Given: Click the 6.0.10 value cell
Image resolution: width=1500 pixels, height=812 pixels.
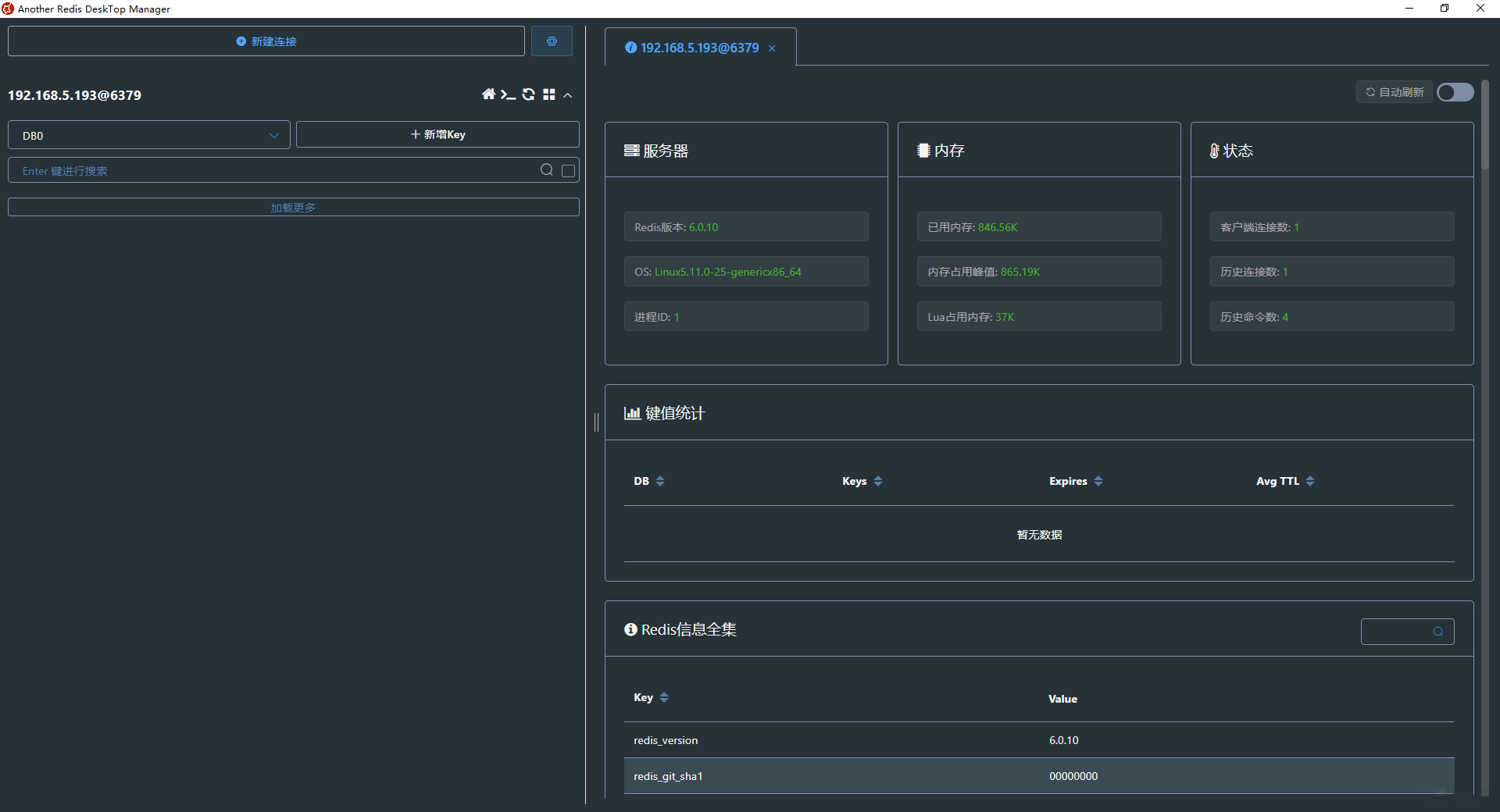Looking at the screenshot, I should (1063, 740).
